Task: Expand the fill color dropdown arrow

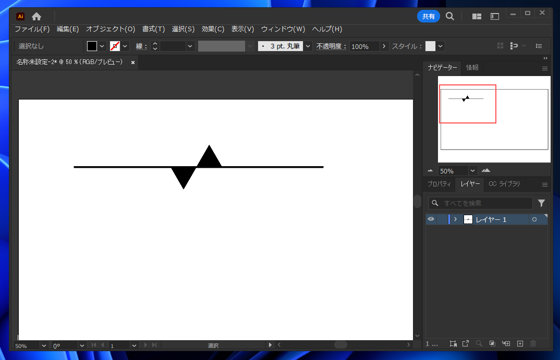Action: pyautogui.click(x=102, y=46)
